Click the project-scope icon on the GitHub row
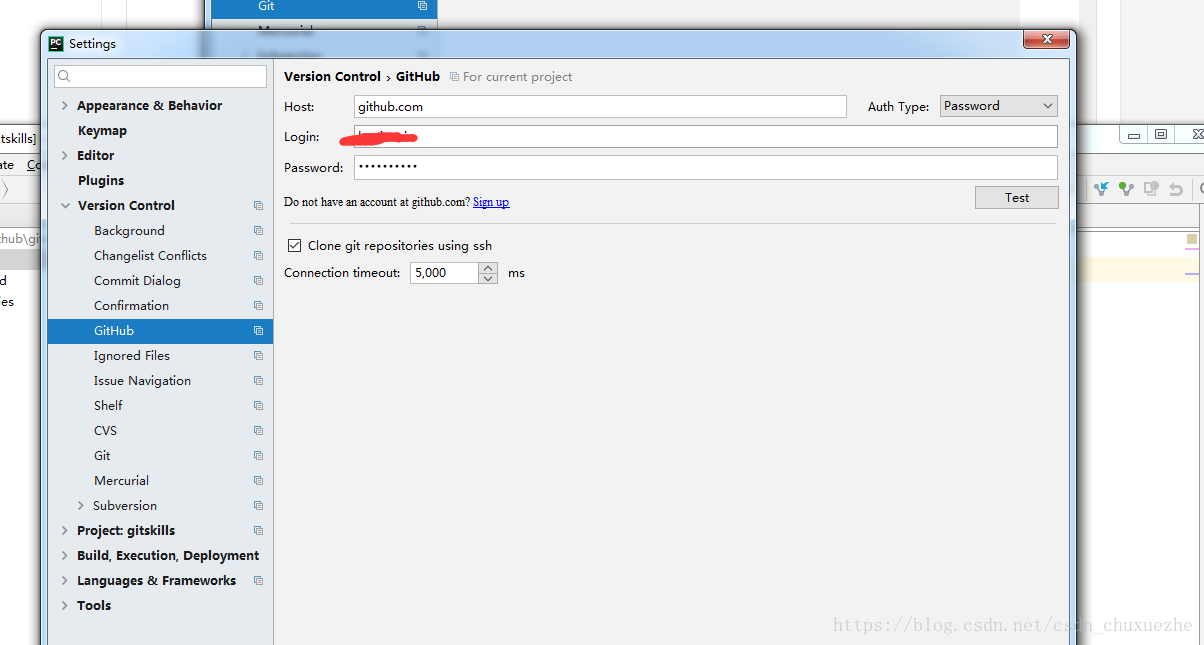Screen dimensions: 1204x645 258,330
